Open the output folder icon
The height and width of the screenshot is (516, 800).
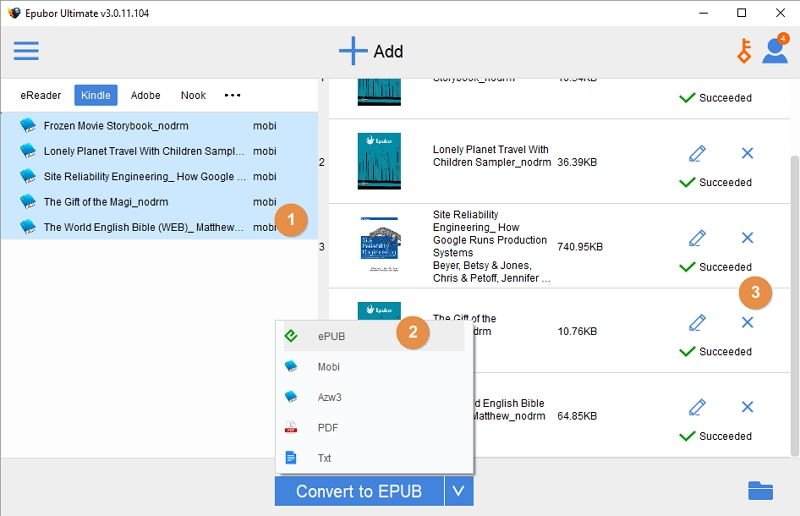tap(761, 490)
